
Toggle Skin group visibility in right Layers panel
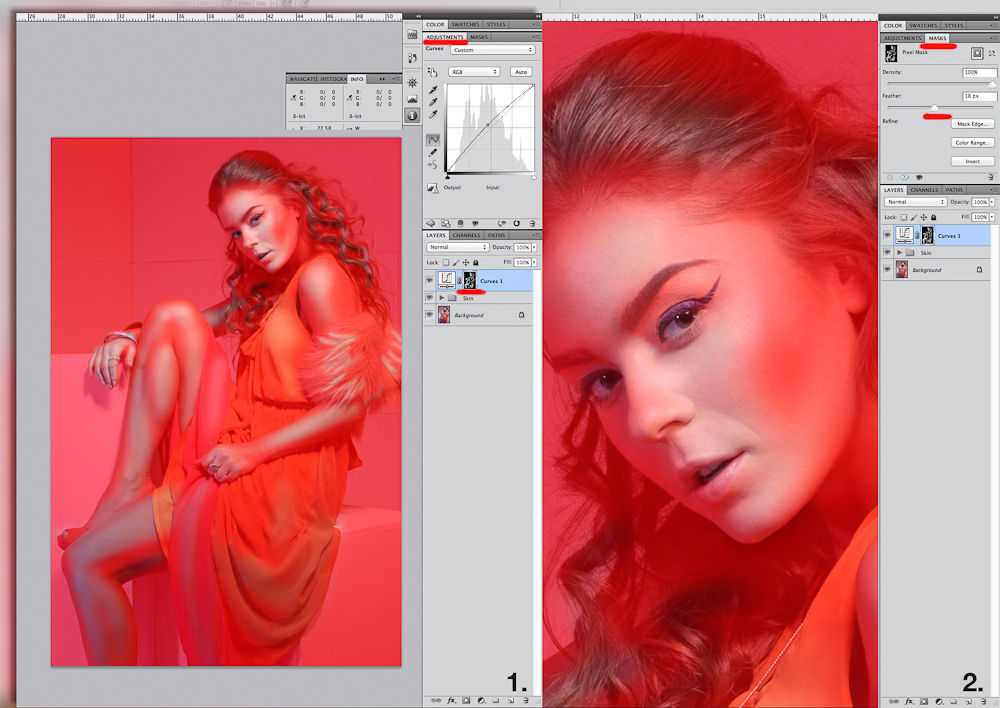pos(887,253)
